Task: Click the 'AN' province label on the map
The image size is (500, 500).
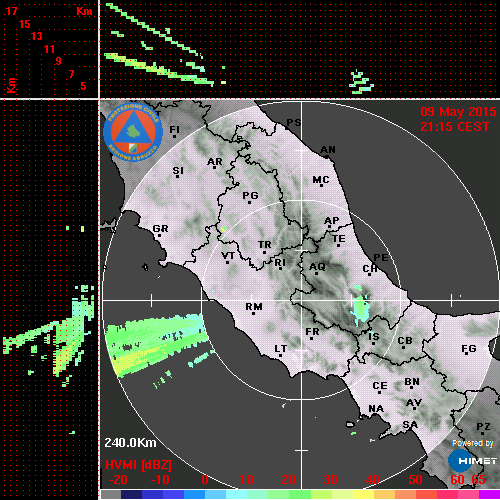Action: (328, 150)
